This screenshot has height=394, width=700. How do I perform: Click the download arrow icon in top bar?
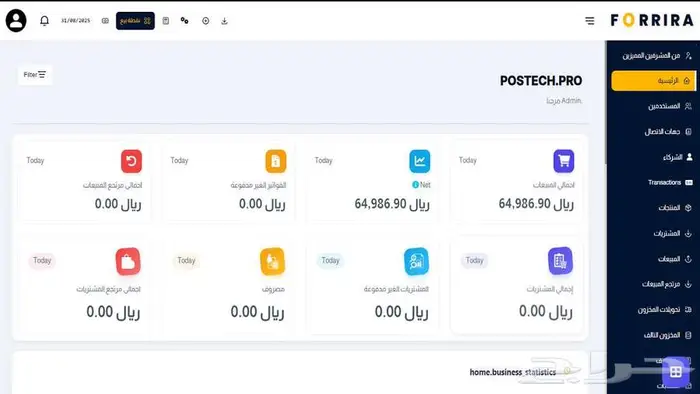[224, 21]
